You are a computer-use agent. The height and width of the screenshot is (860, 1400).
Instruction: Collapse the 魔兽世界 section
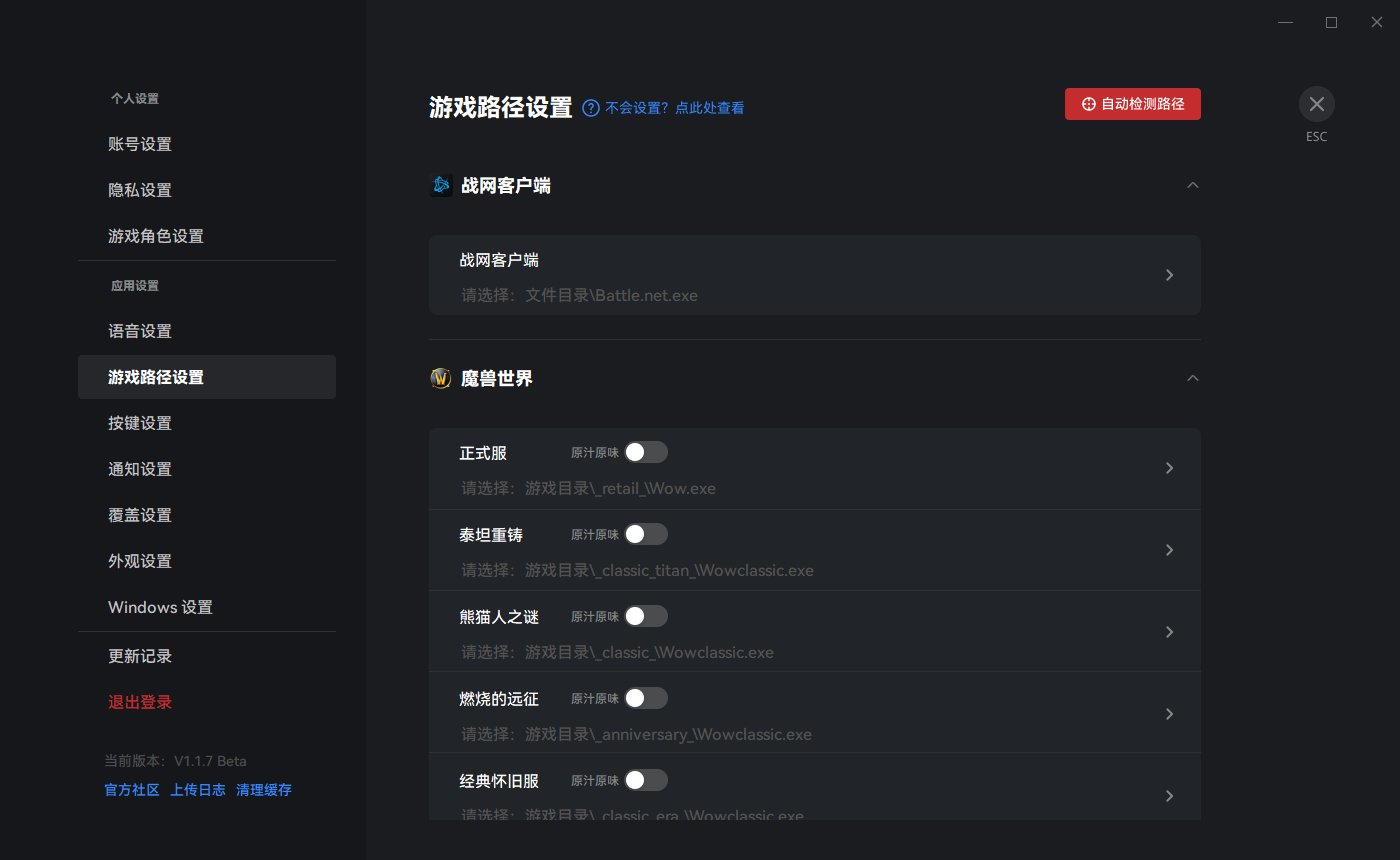tap(1192, 378)
